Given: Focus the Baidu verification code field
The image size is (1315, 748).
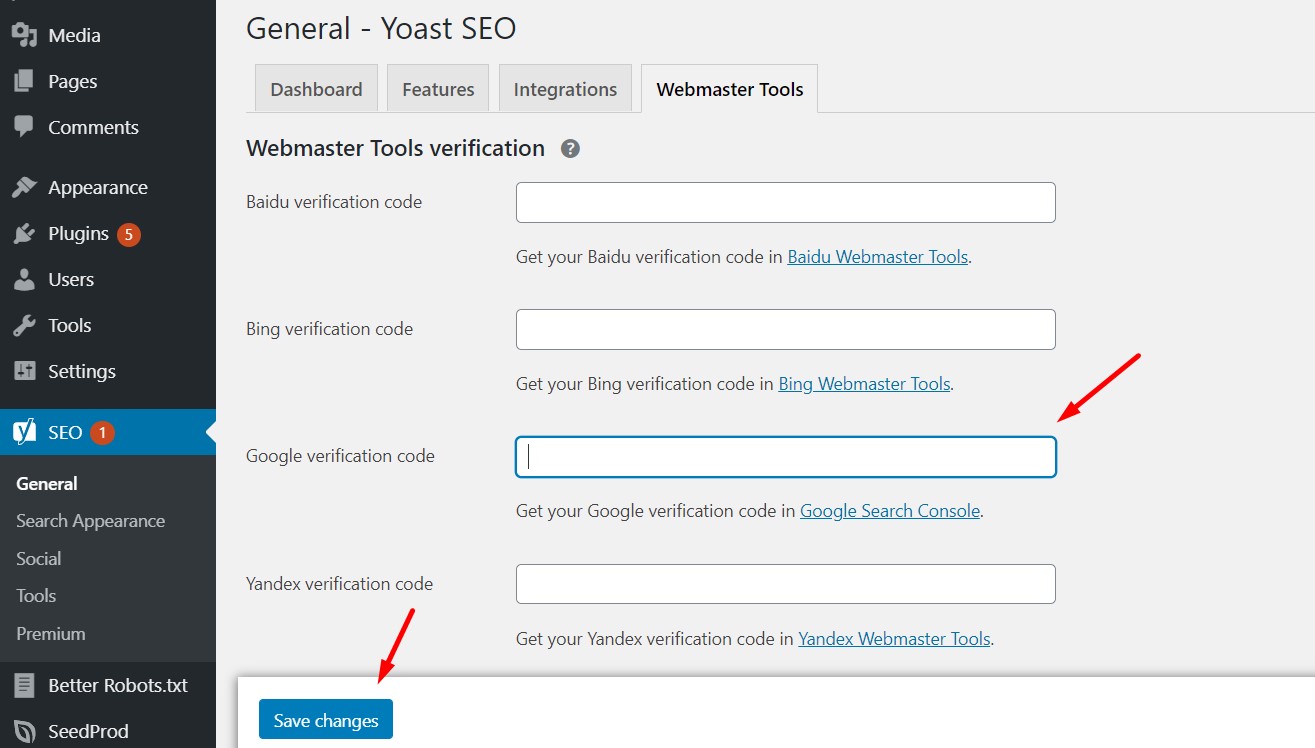Looking at the screenshot, I should point(786,202).
